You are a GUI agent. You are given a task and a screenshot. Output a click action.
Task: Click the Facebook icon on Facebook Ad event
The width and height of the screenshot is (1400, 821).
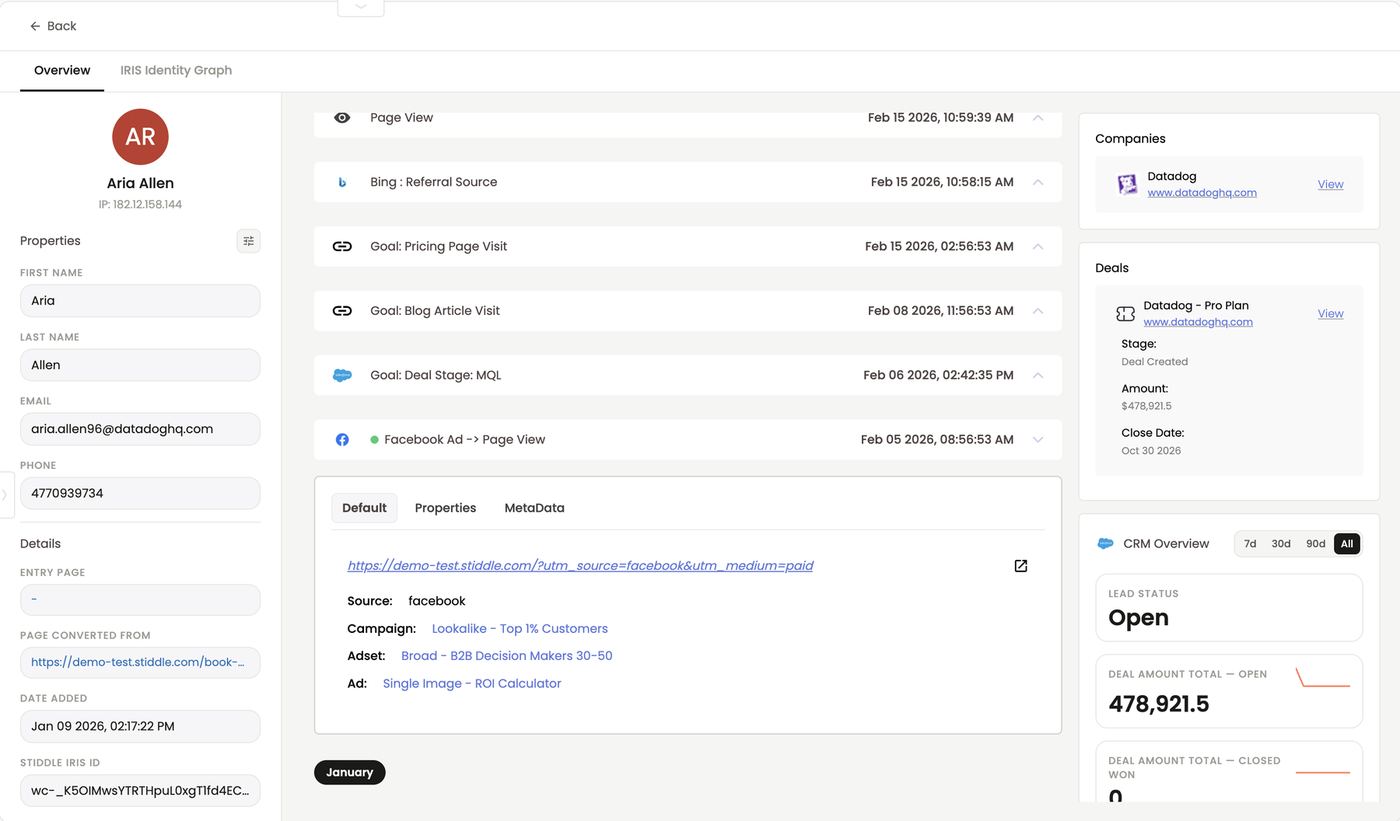click(x=342, y=440)
